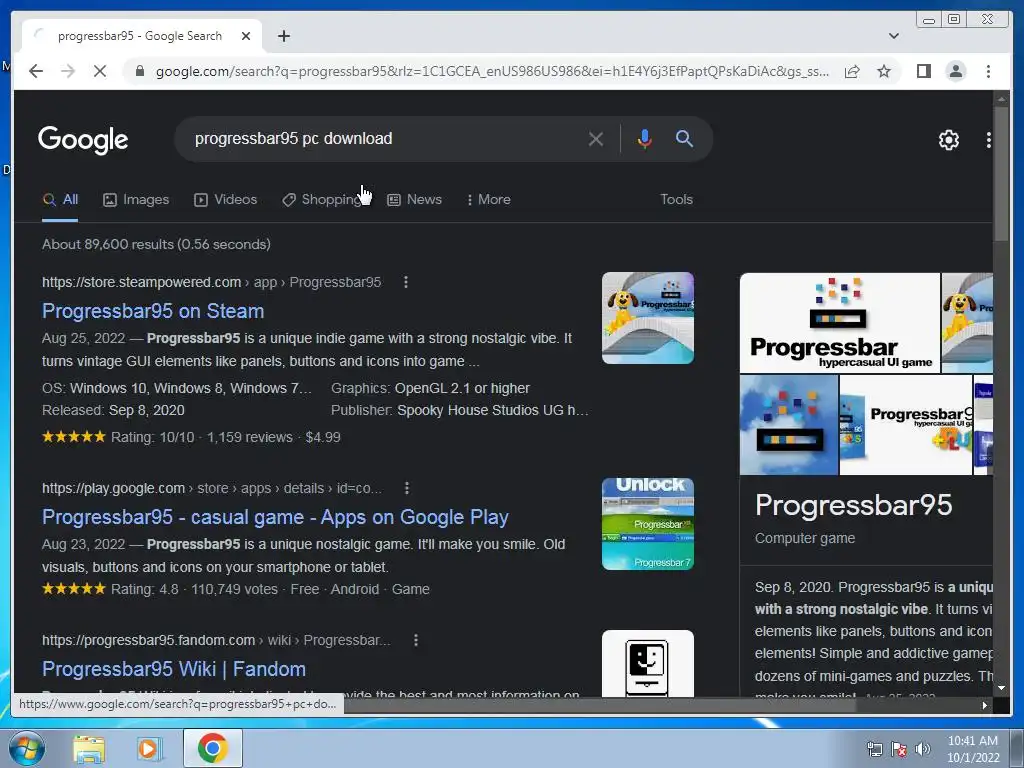The image size is (1024, 768).
Task: Click the Google logo
Action: pos(83,140)
